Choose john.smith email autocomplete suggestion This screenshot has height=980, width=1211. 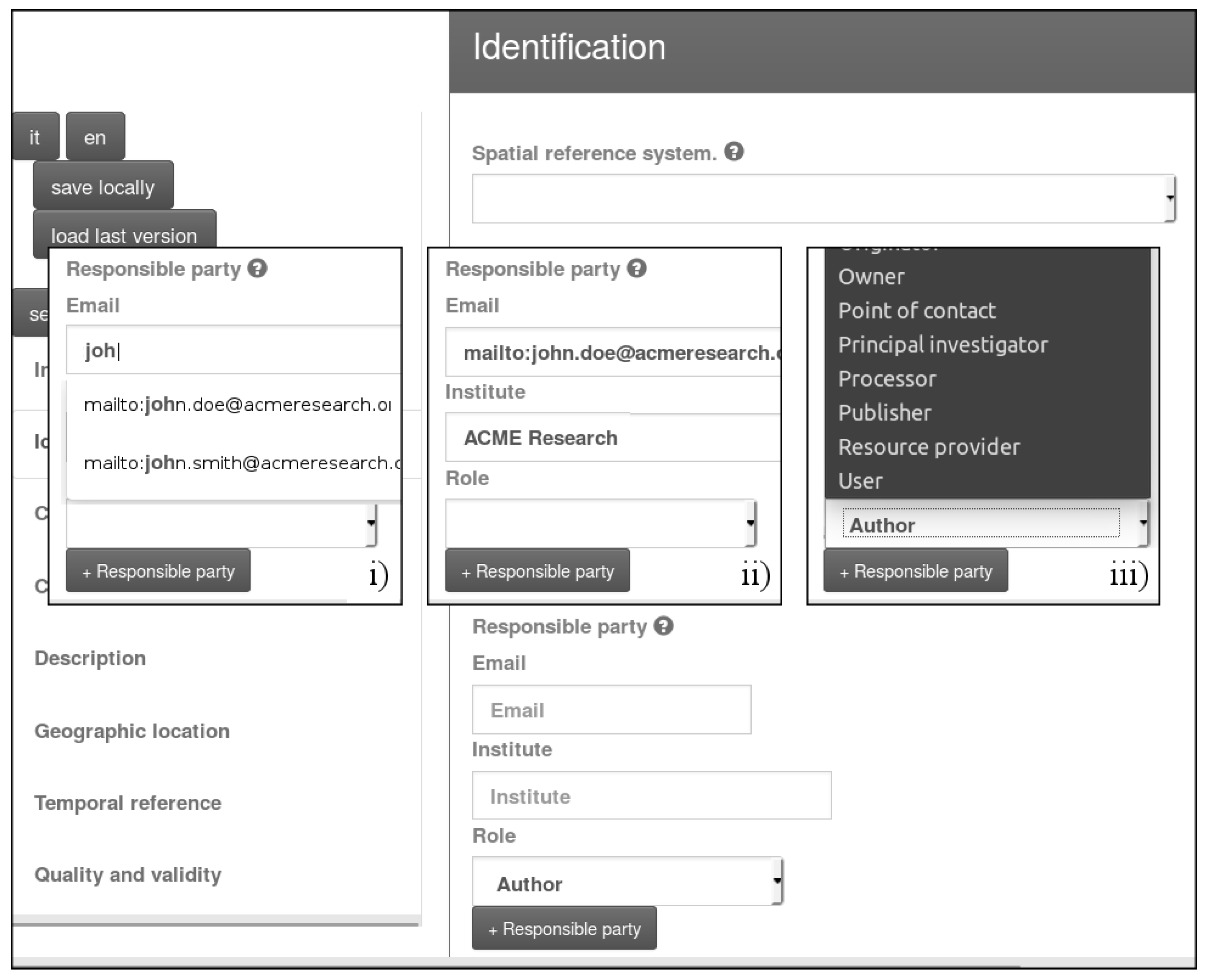click(234, 463)
